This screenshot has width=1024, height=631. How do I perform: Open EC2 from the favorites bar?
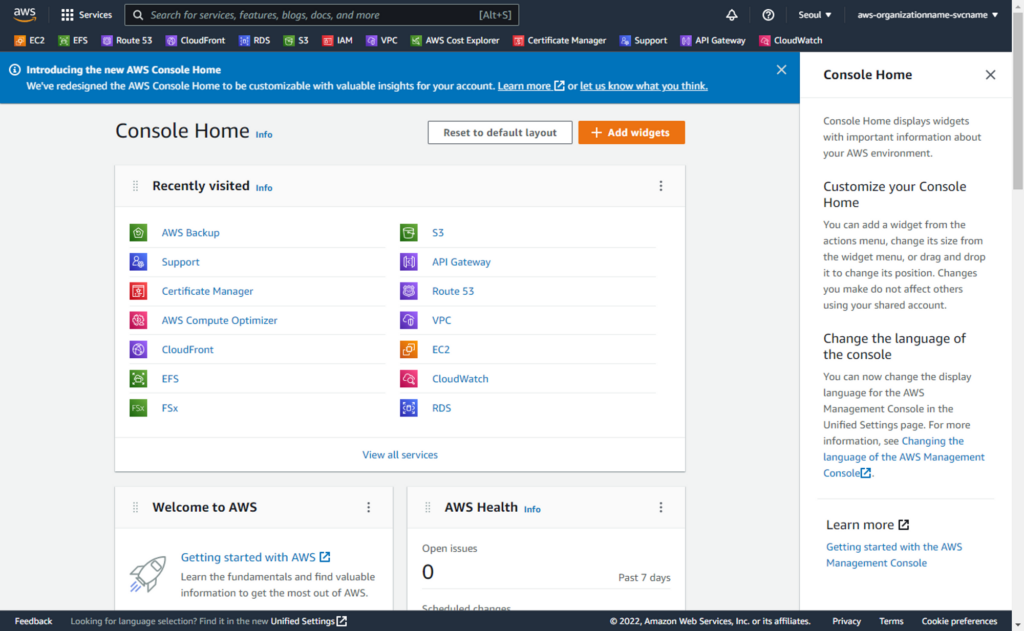[x=29, y=40]
